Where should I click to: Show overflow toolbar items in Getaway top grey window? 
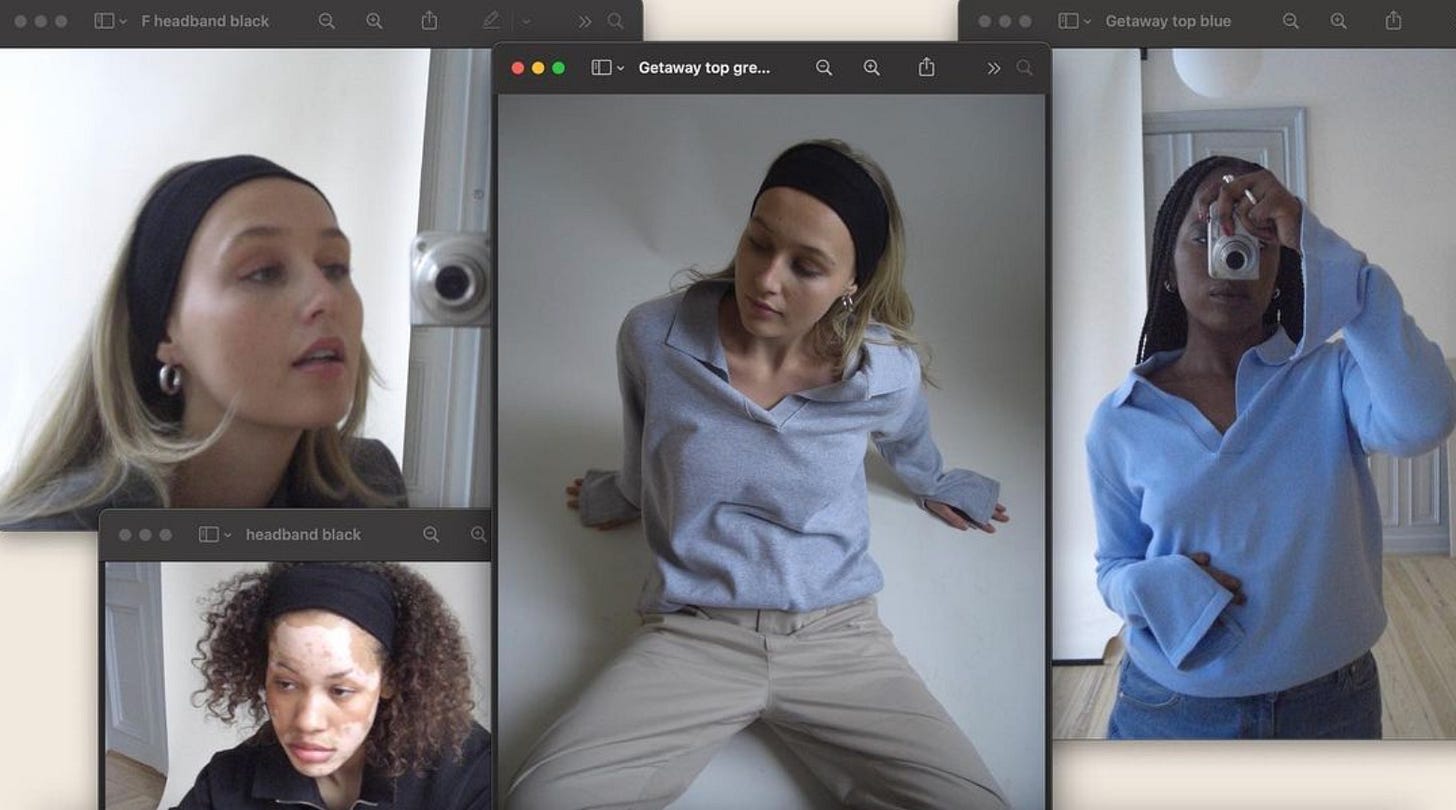(993, 68)
